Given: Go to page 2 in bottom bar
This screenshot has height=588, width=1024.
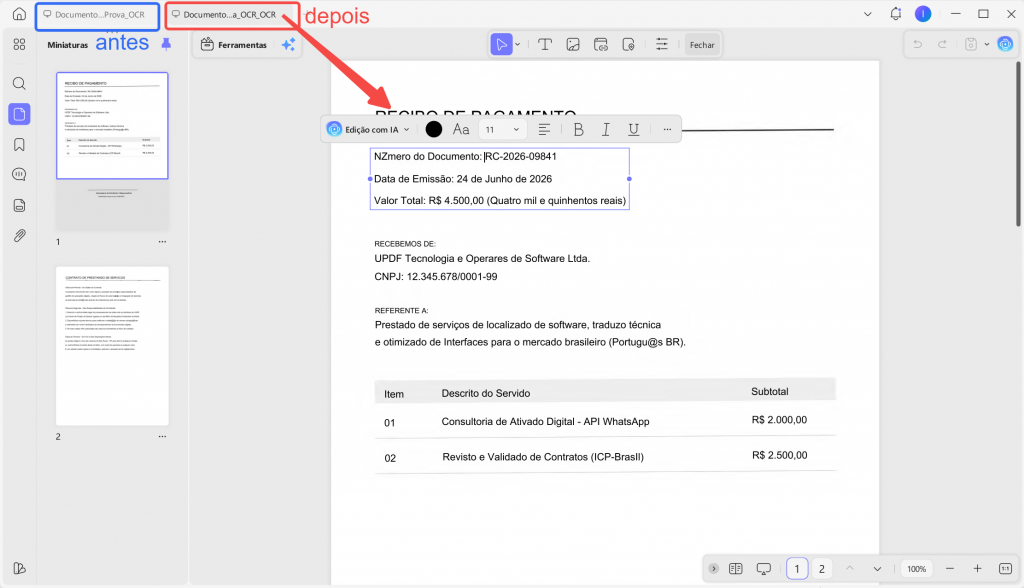Looking at the screenshot, I should (822, 569).
